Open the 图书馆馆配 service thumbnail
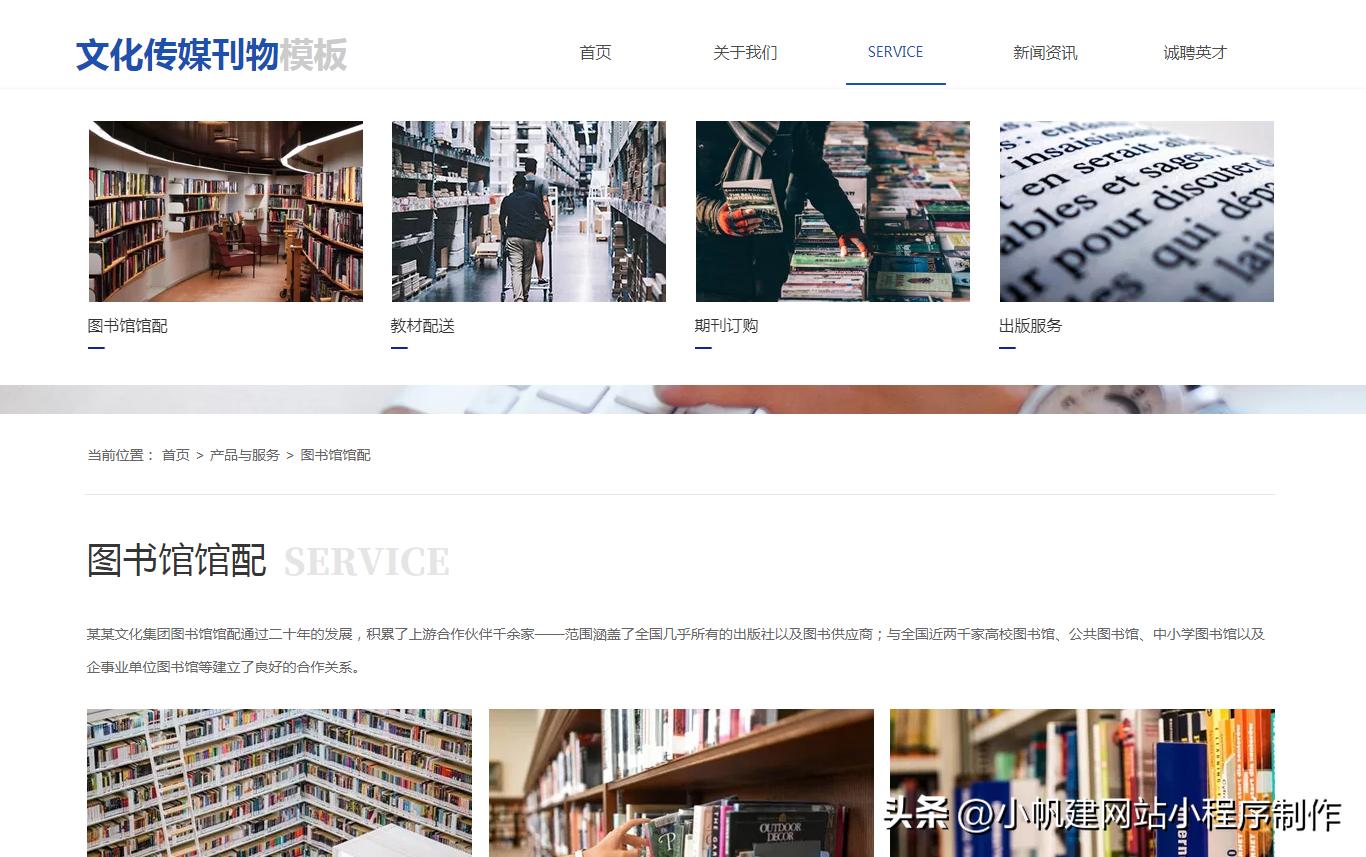 click(x=226, y=211)
